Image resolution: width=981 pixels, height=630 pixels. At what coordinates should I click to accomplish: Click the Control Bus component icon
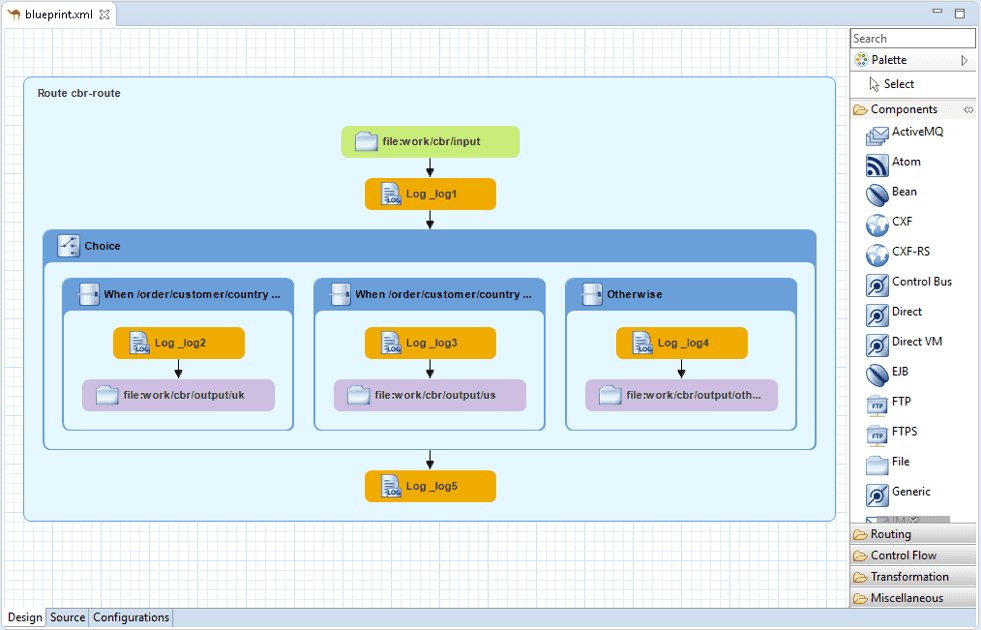pyautogui.click(x=877, y=284)
